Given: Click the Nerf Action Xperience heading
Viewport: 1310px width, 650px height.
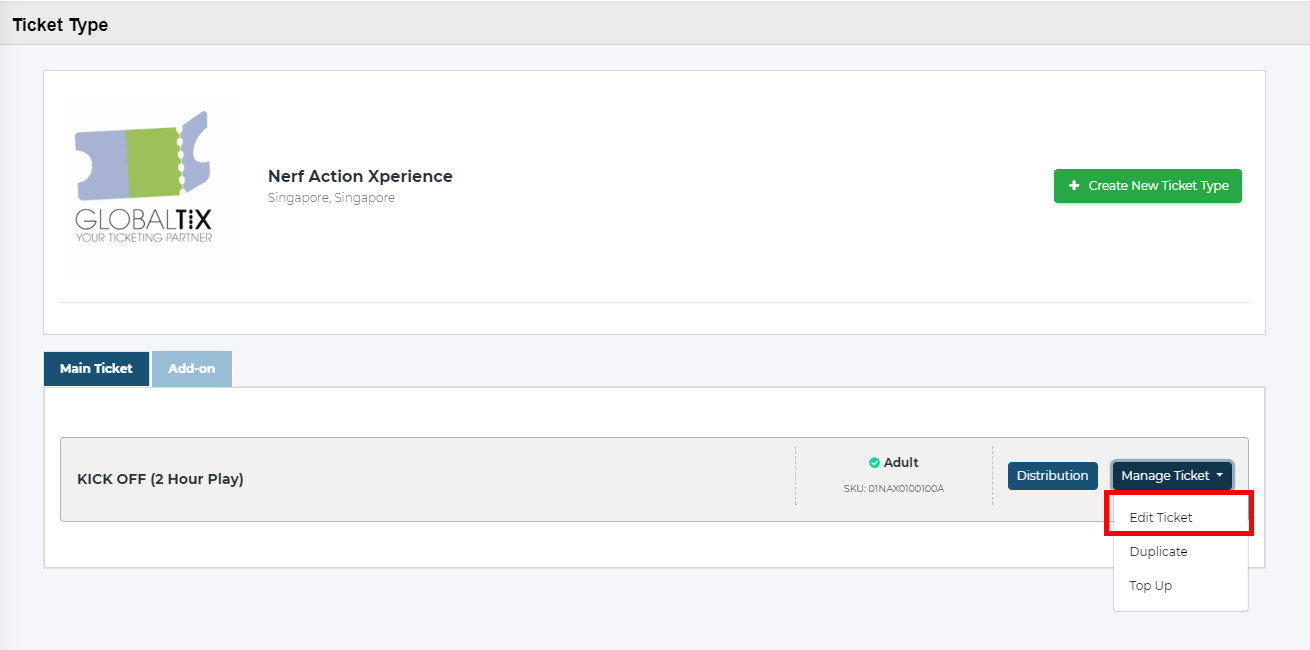Looking at the screenshot, I should (x=360, y=177).
